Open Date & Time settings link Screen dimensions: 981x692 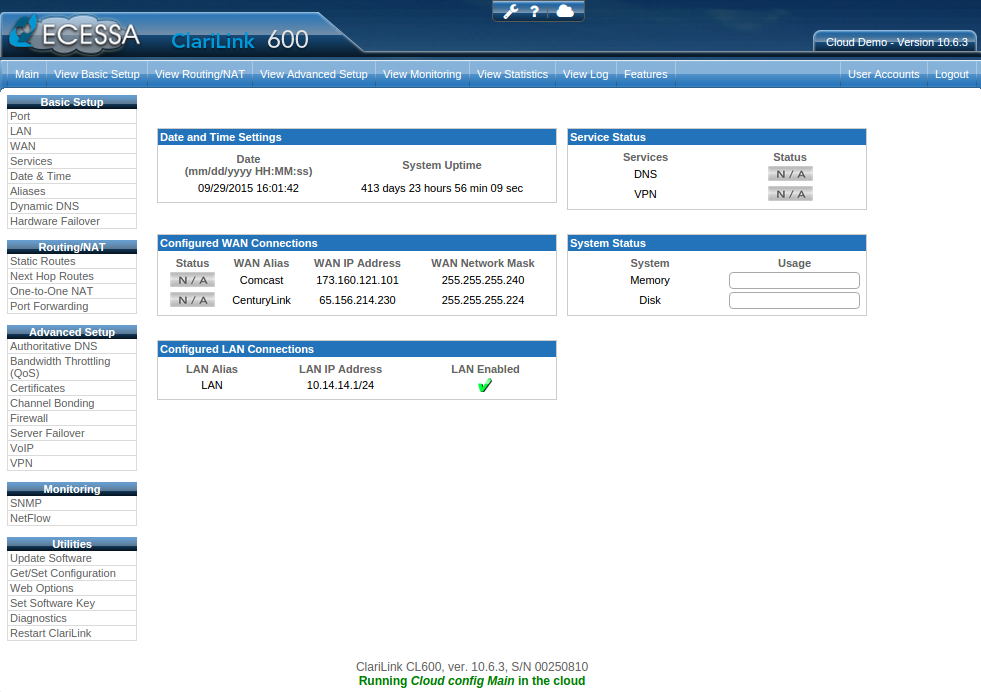click(72, 176)
